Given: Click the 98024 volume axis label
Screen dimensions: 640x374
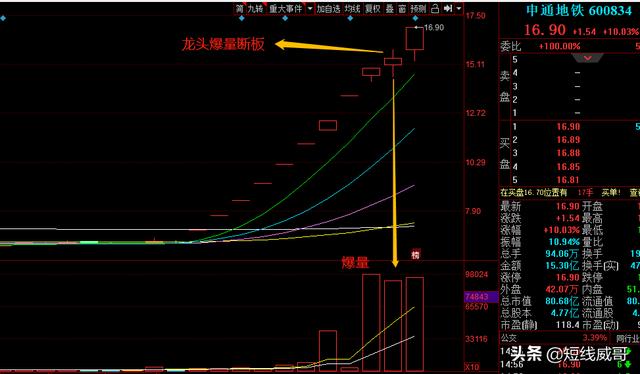Looking at the screenshot, I should [476, 274].
